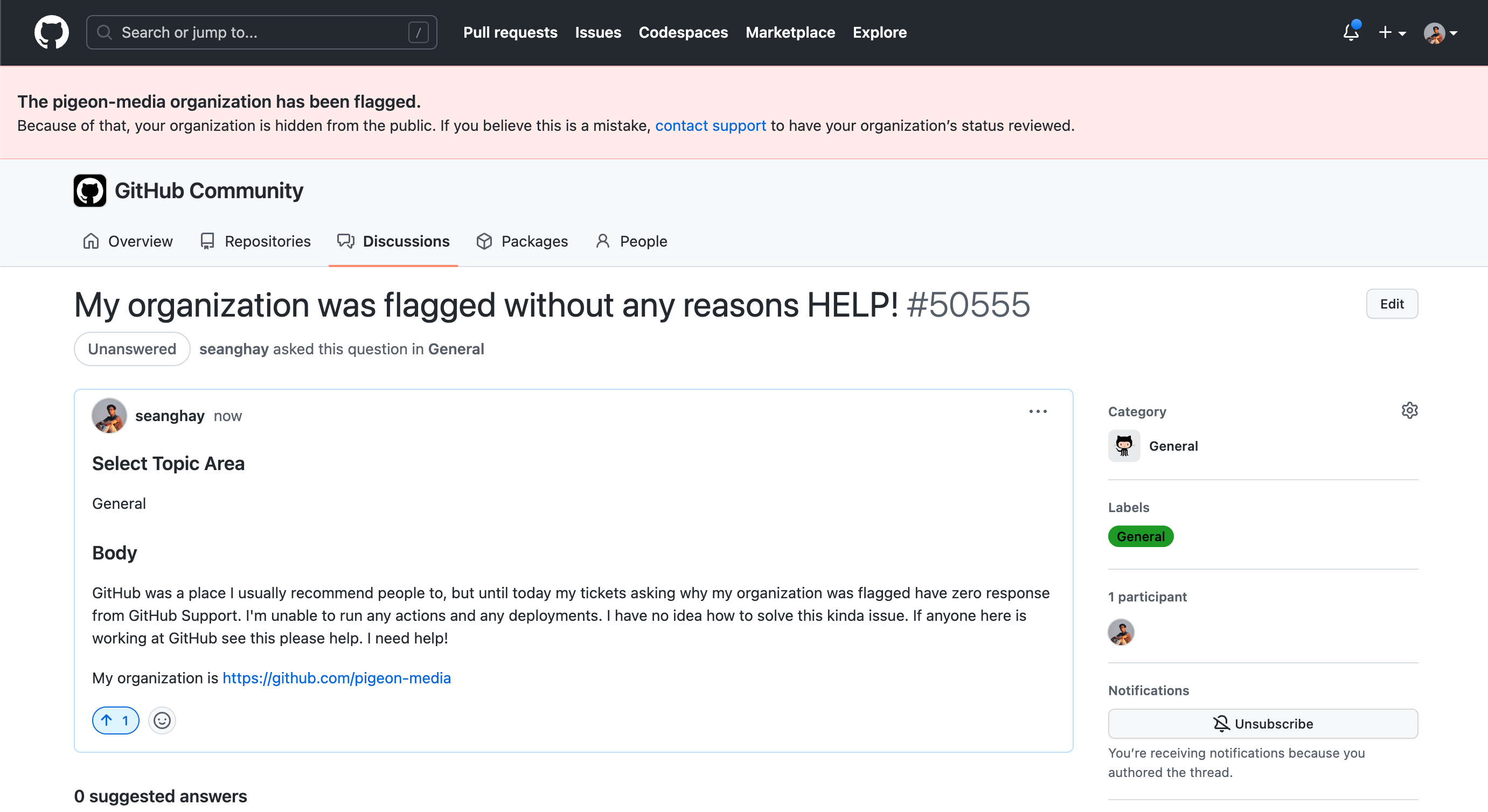This screenshot has height=812, width=1488.
Task: Click the GitHub logo in the navbar
Action: tap(51, 32)
